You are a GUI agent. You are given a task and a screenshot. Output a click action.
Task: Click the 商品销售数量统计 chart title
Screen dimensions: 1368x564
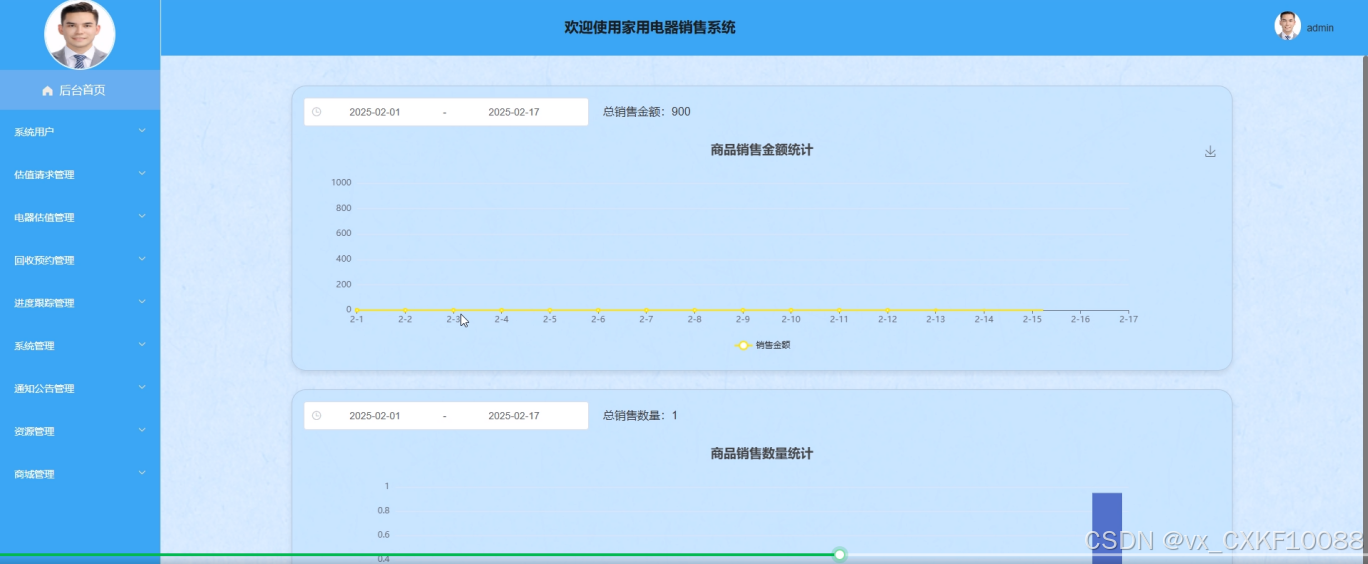tap(762, 454)
